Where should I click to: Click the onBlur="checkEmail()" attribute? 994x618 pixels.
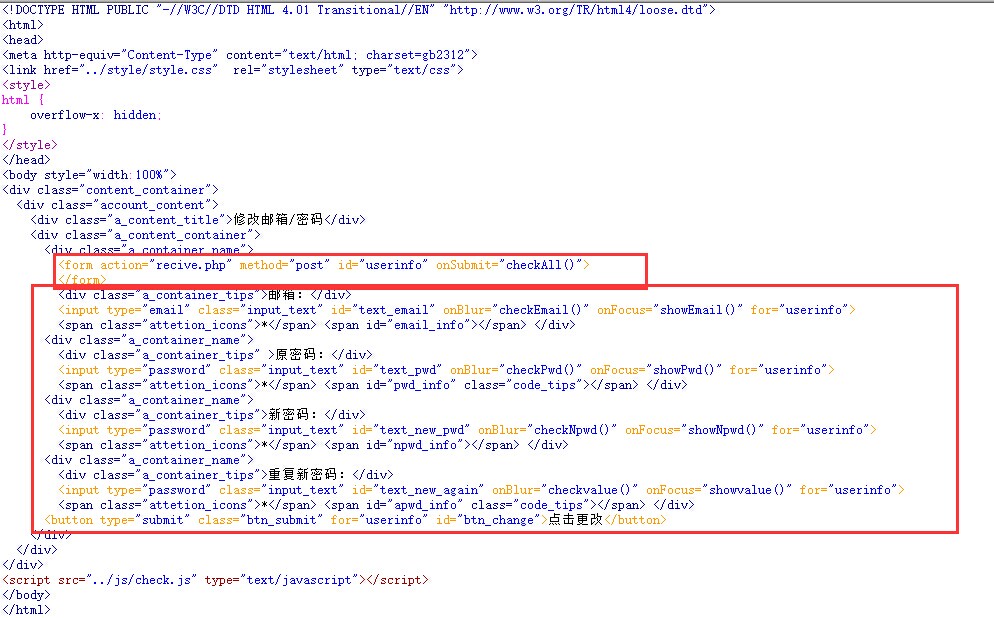[x=516, y=310]
